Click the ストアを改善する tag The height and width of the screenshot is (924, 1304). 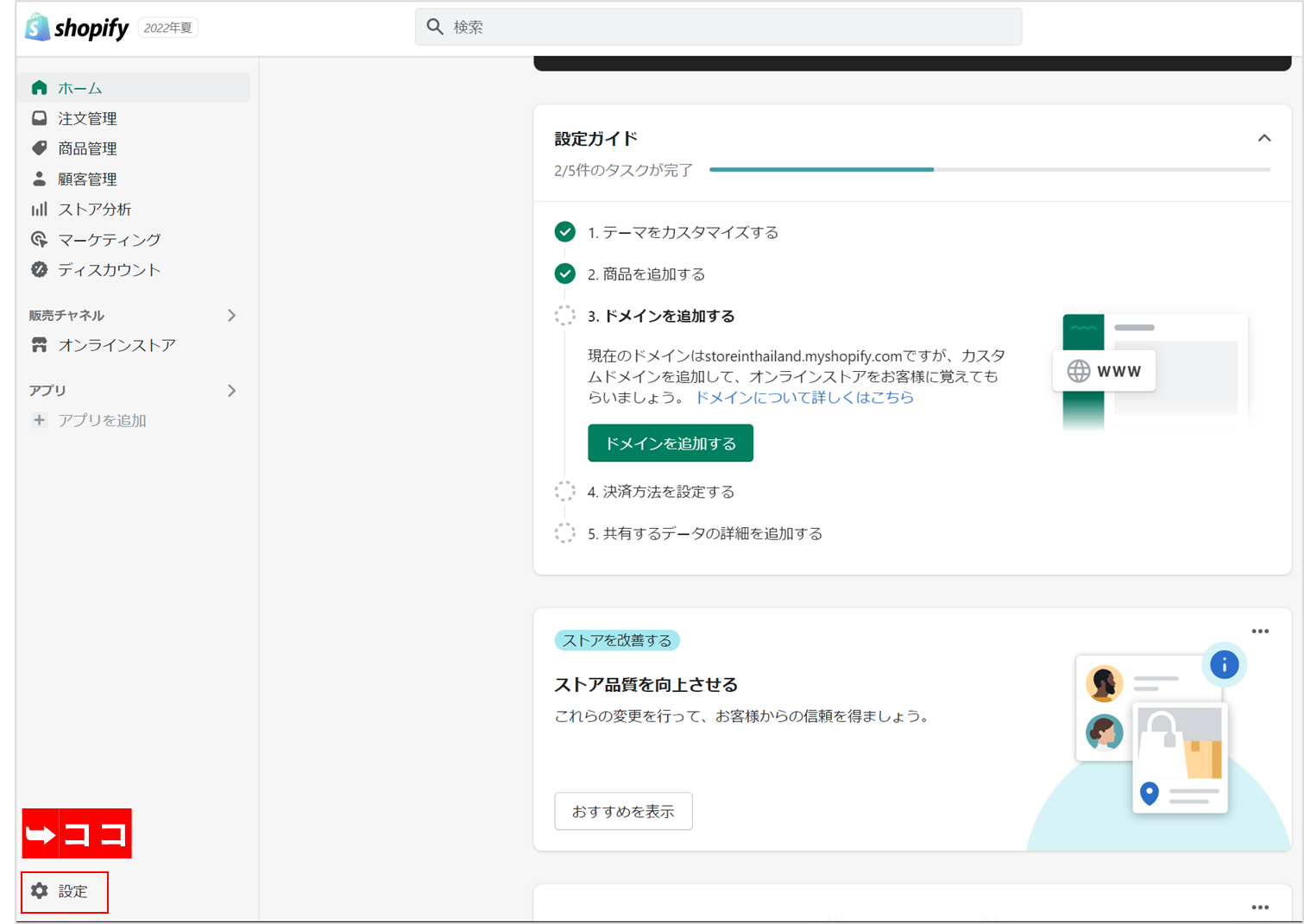617,640
